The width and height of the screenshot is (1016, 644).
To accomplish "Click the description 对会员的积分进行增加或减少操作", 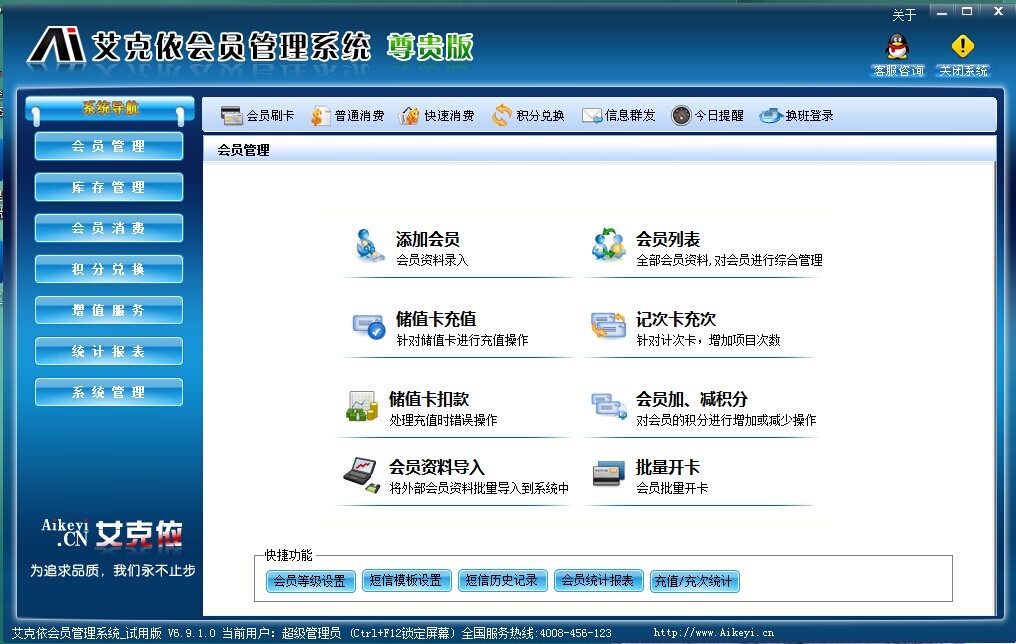I will (726, 420).
